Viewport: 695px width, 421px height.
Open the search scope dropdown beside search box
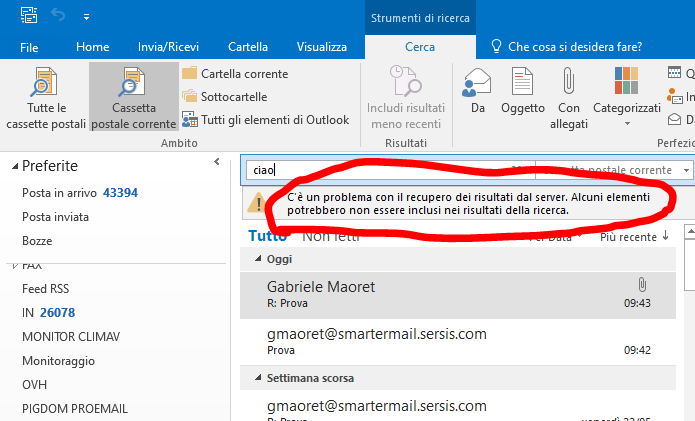pos(685,170)
